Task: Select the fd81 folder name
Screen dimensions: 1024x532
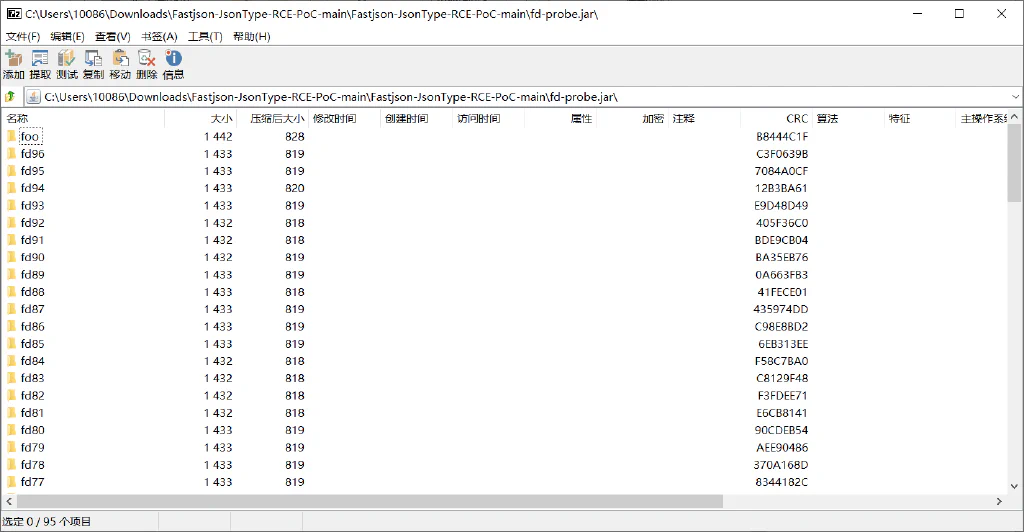Action: tap(32, 413)
